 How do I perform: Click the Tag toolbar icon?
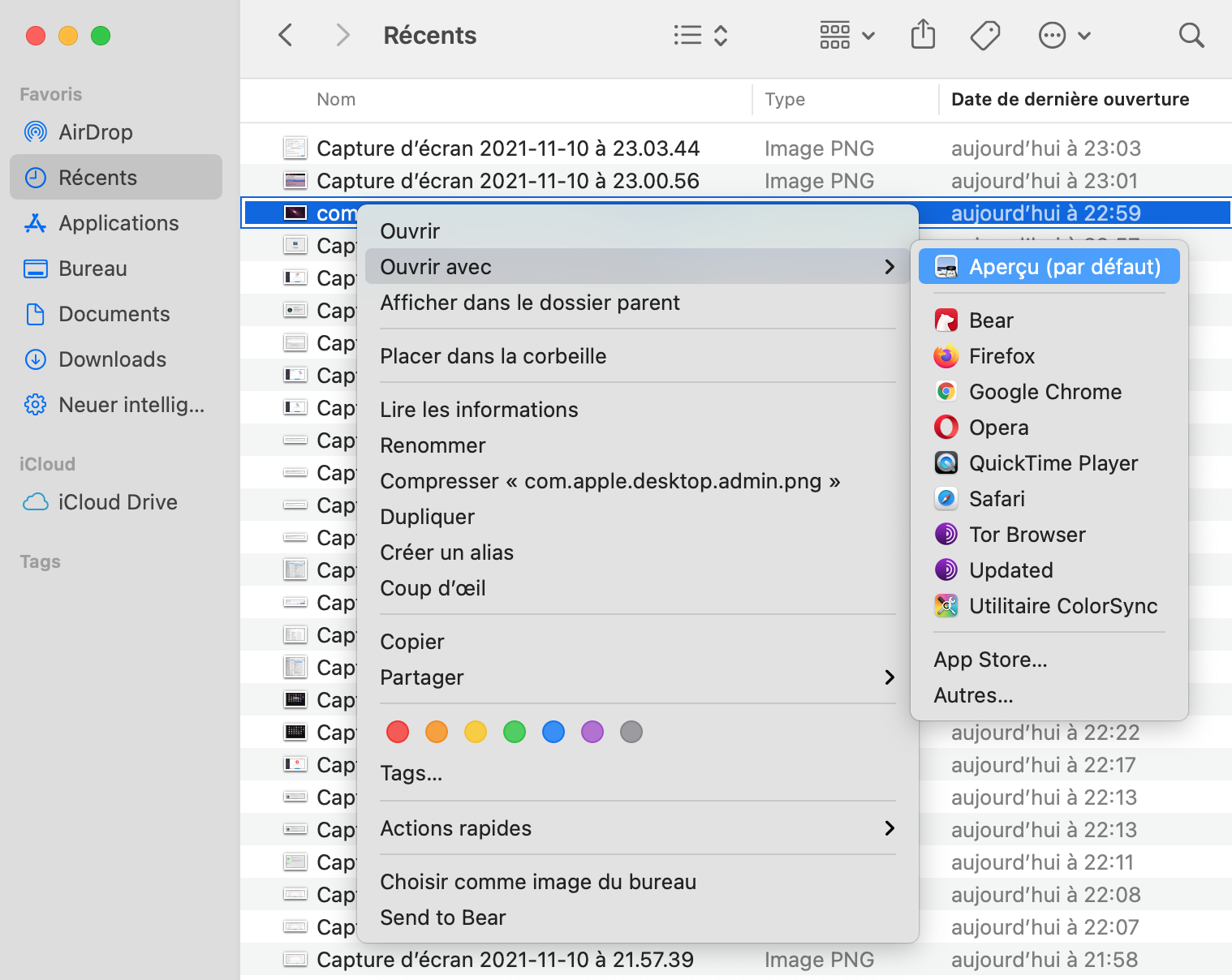pyautogui.click(x=984, y=36)
